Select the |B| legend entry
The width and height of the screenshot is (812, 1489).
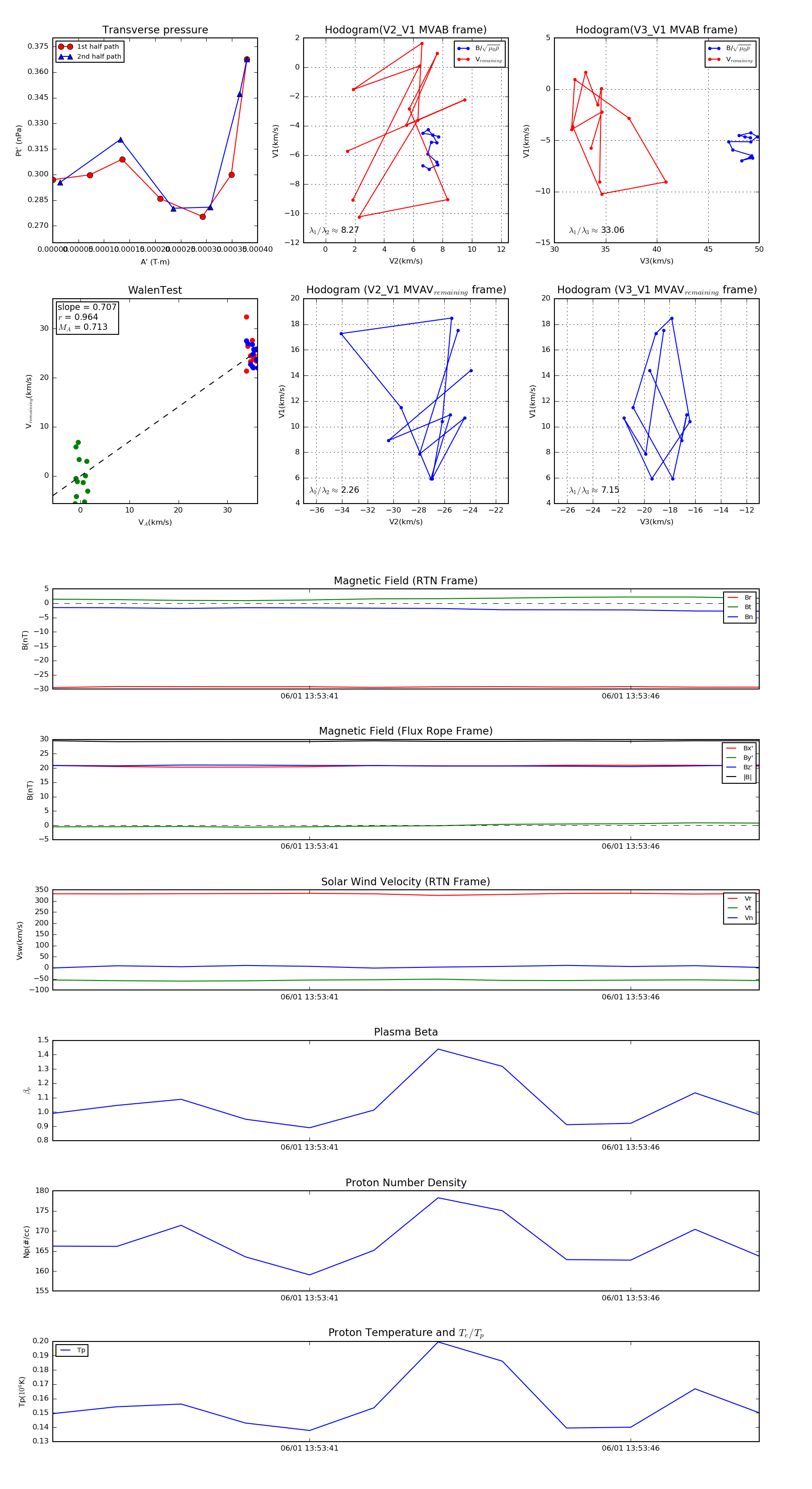[x=739, y=777]
